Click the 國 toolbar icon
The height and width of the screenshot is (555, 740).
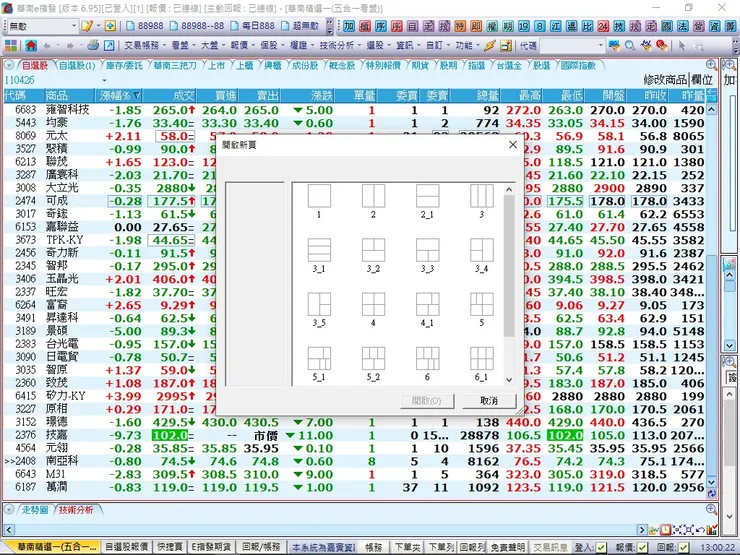(x=667, y=25)
